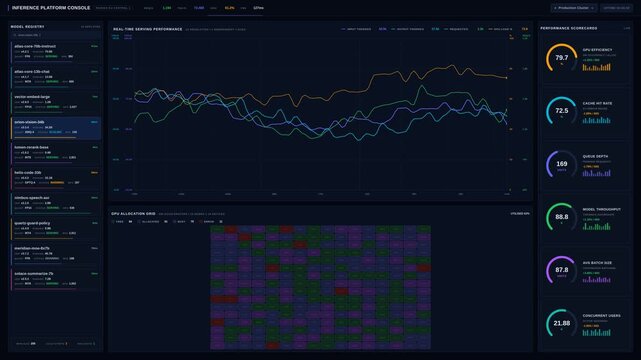Select the code-20b model row
Image resolution: width=641 pixels, height=360 pixels.
[x=55, y=178]
